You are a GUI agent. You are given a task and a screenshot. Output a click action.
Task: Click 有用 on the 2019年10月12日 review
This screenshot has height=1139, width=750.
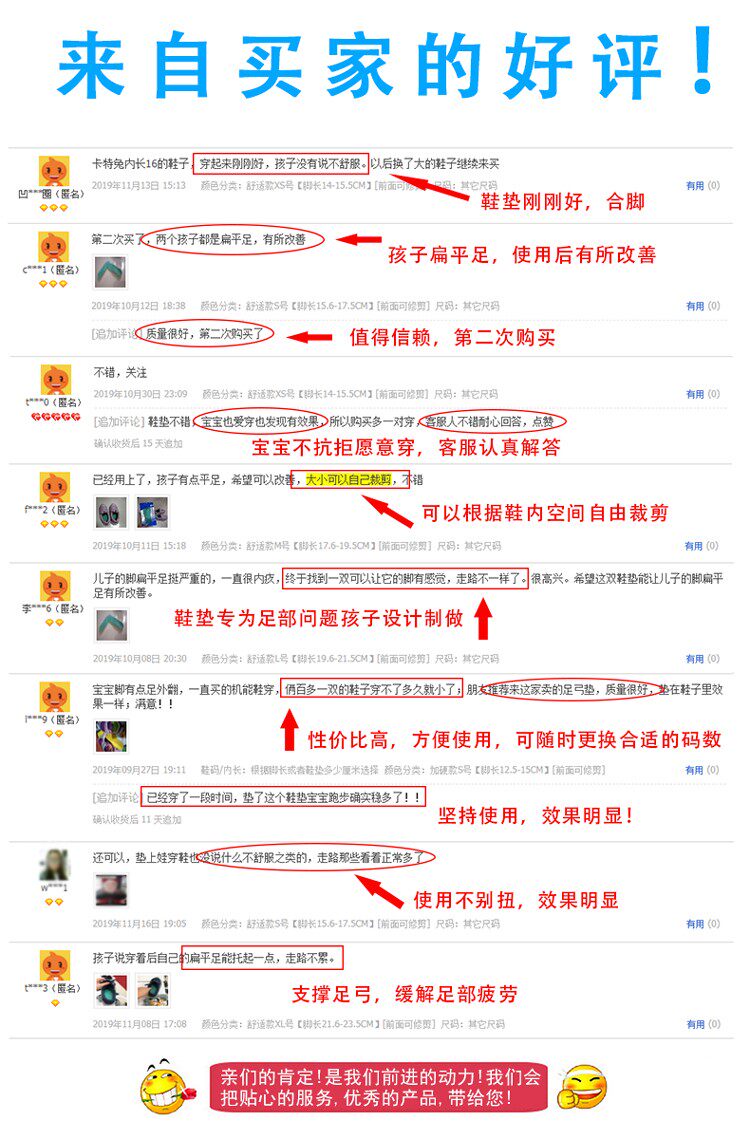695,306
